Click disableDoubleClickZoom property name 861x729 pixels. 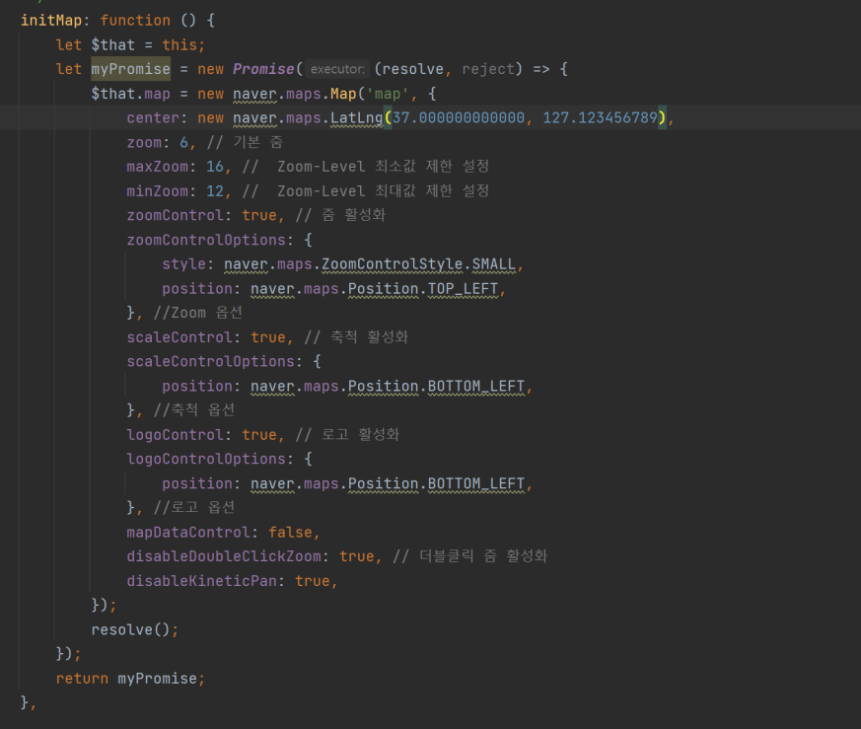(224, 556)
